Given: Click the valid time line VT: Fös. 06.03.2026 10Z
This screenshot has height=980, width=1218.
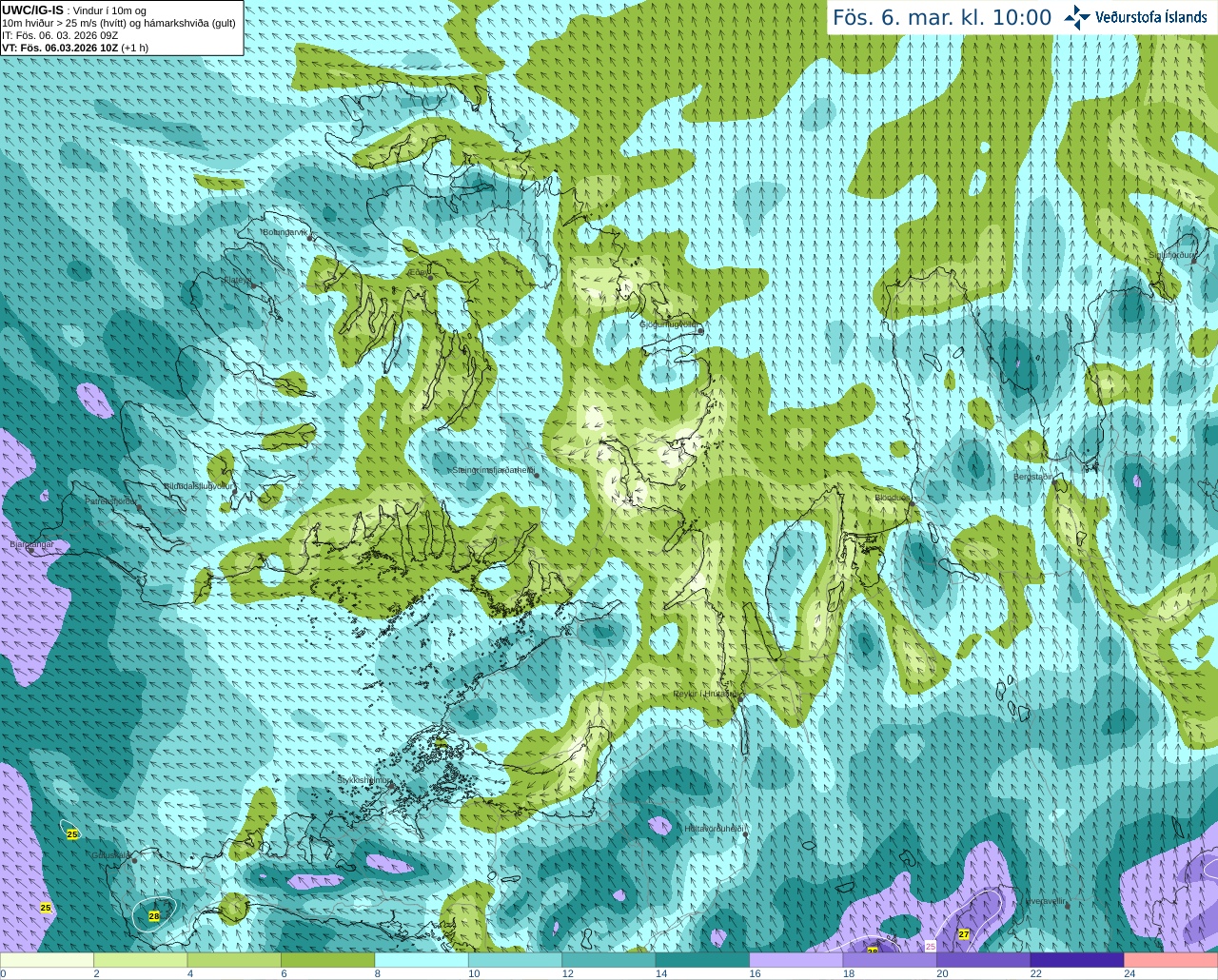Looking at the screenshot, I should pos(59,48).
